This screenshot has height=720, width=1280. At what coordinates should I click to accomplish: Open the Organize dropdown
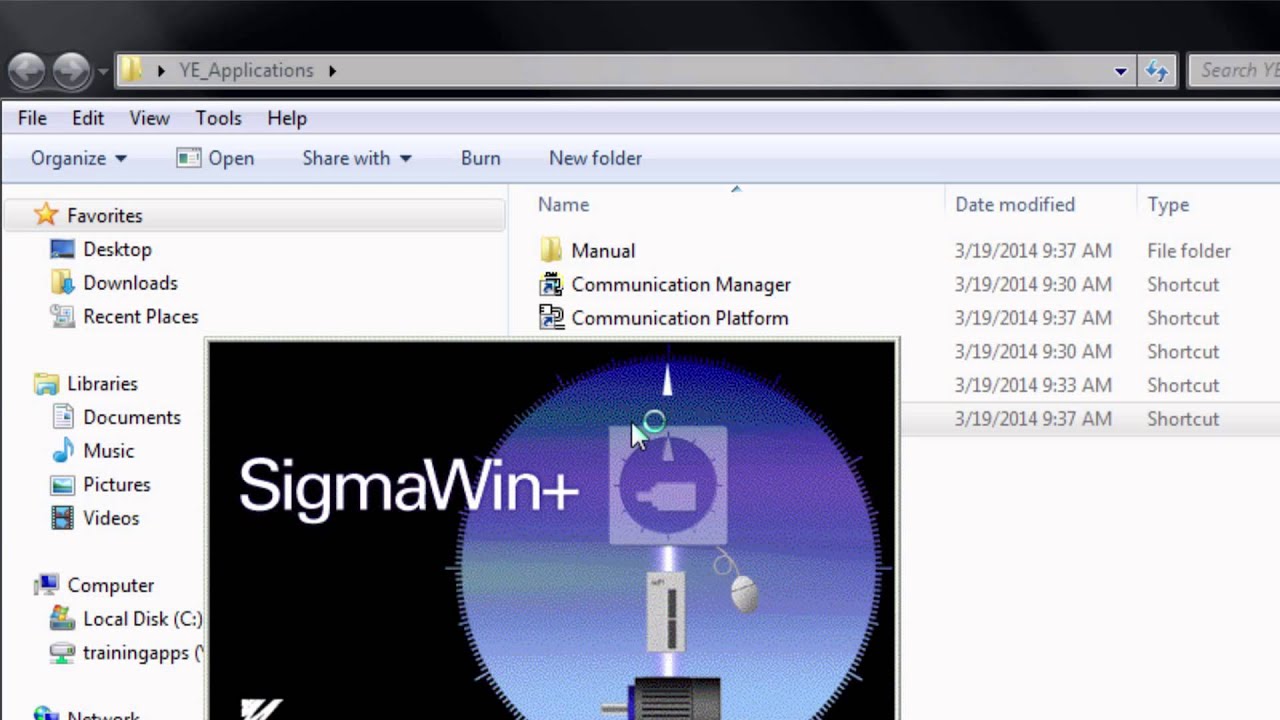click(x=78, y=158)
